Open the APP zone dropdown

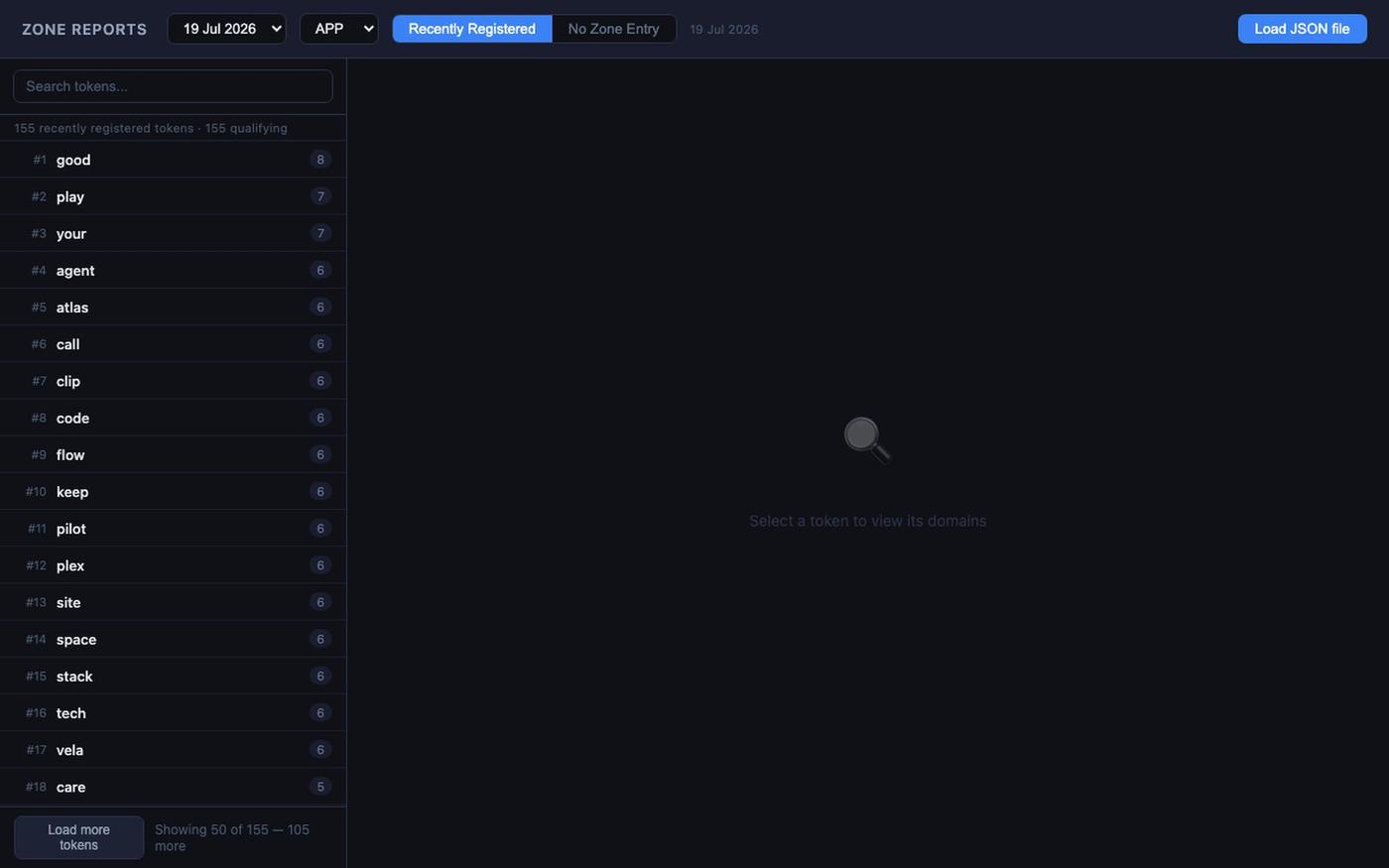(x=338, y=29)
